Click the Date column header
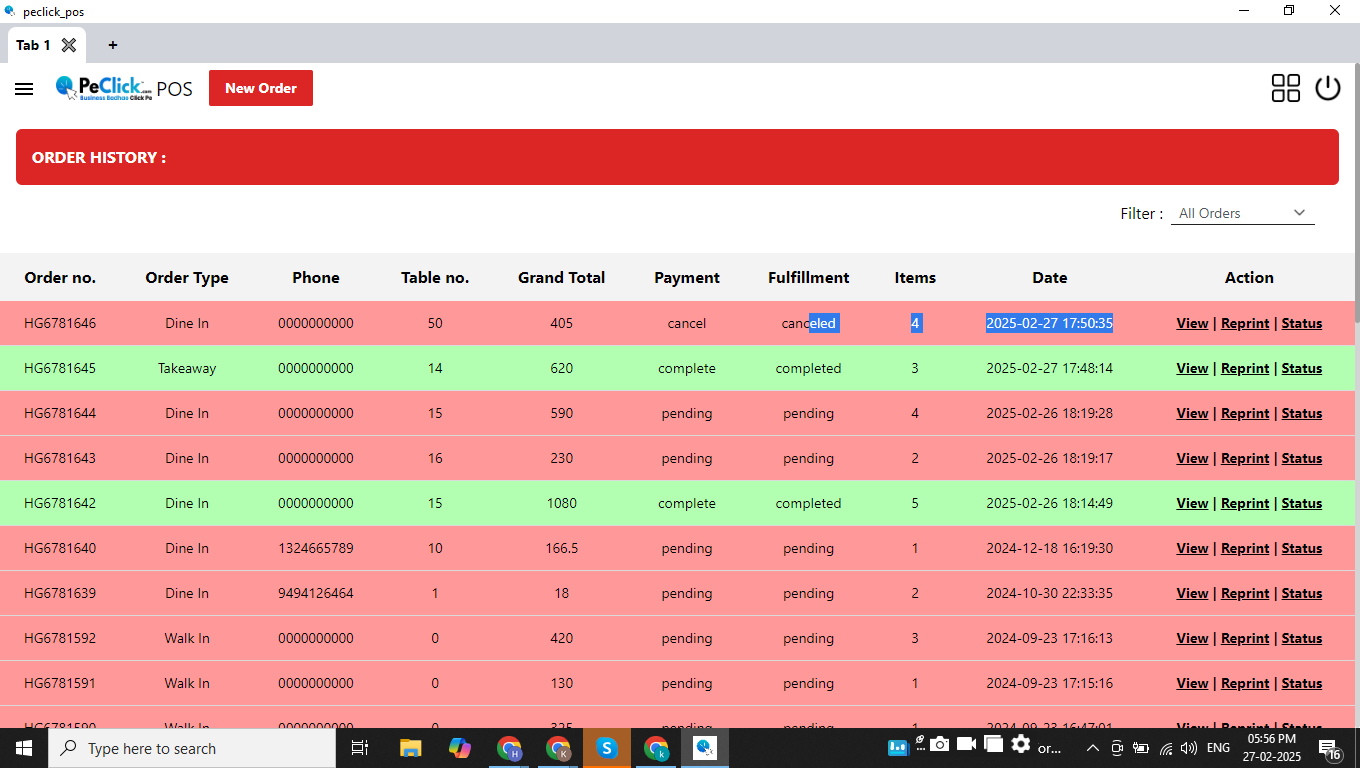The image size is (1360, 768). tap(1049, 278)
